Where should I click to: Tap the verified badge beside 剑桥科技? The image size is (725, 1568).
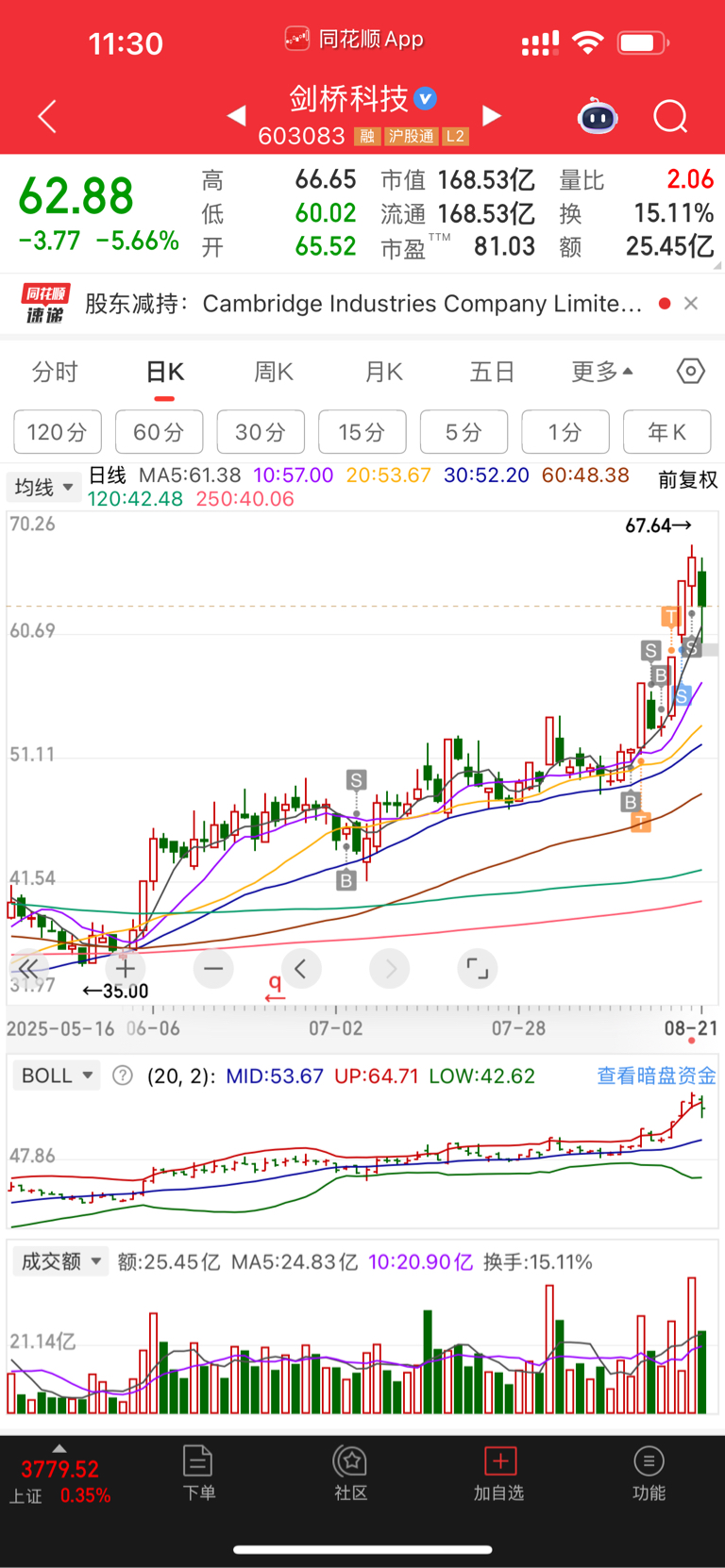pyautogui.click(x=426, y=97)
